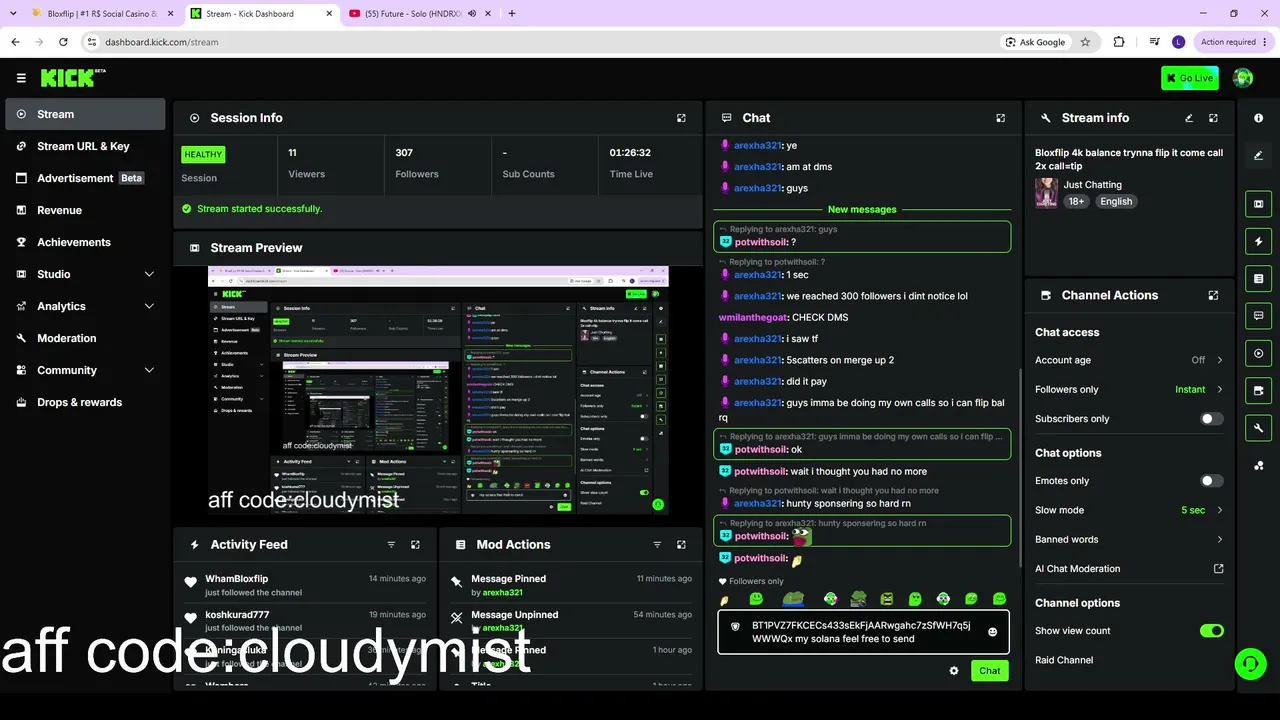Viewport: 1280px width, 720px height.
Task: Click the Ask Google button
Action: 1034,42
